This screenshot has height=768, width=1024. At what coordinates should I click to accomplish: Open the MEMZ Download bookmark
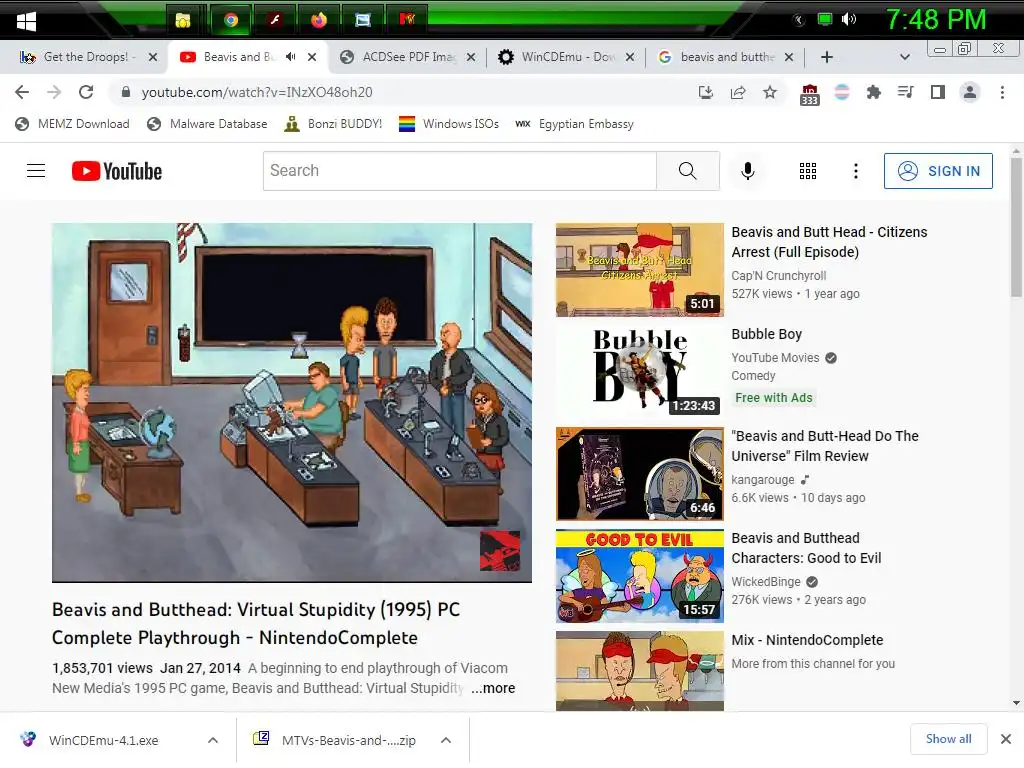point(72,124)
